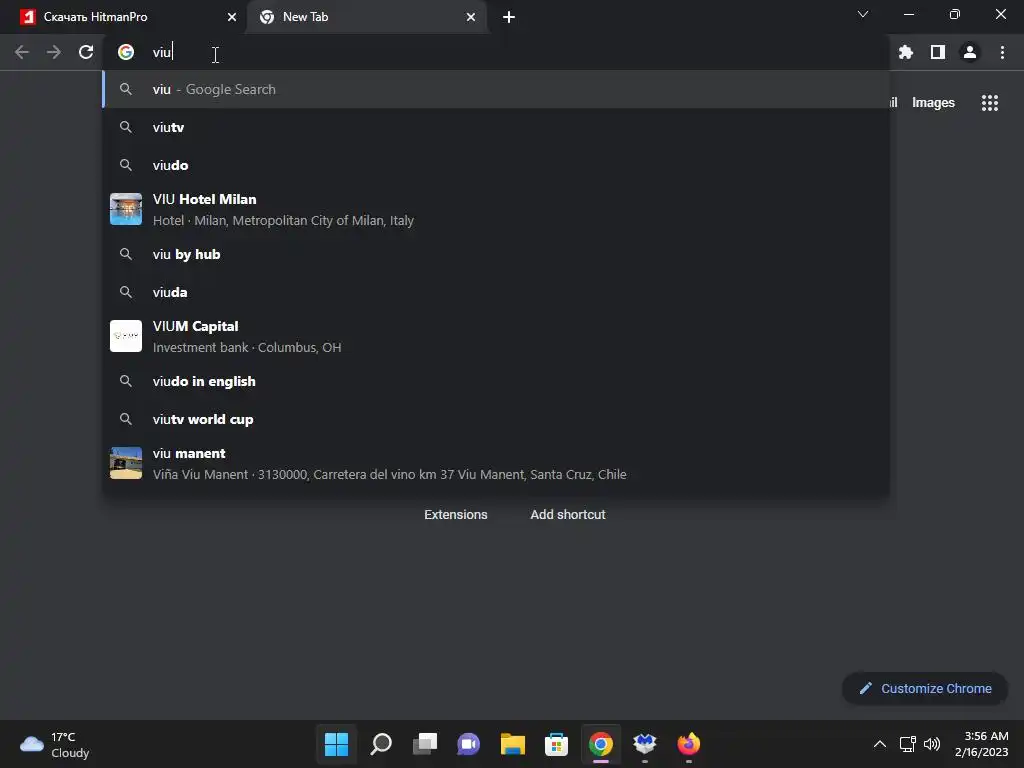Close the HitmanPro tab
This screenshot has width=1024, height=768.
coord(232,17)
